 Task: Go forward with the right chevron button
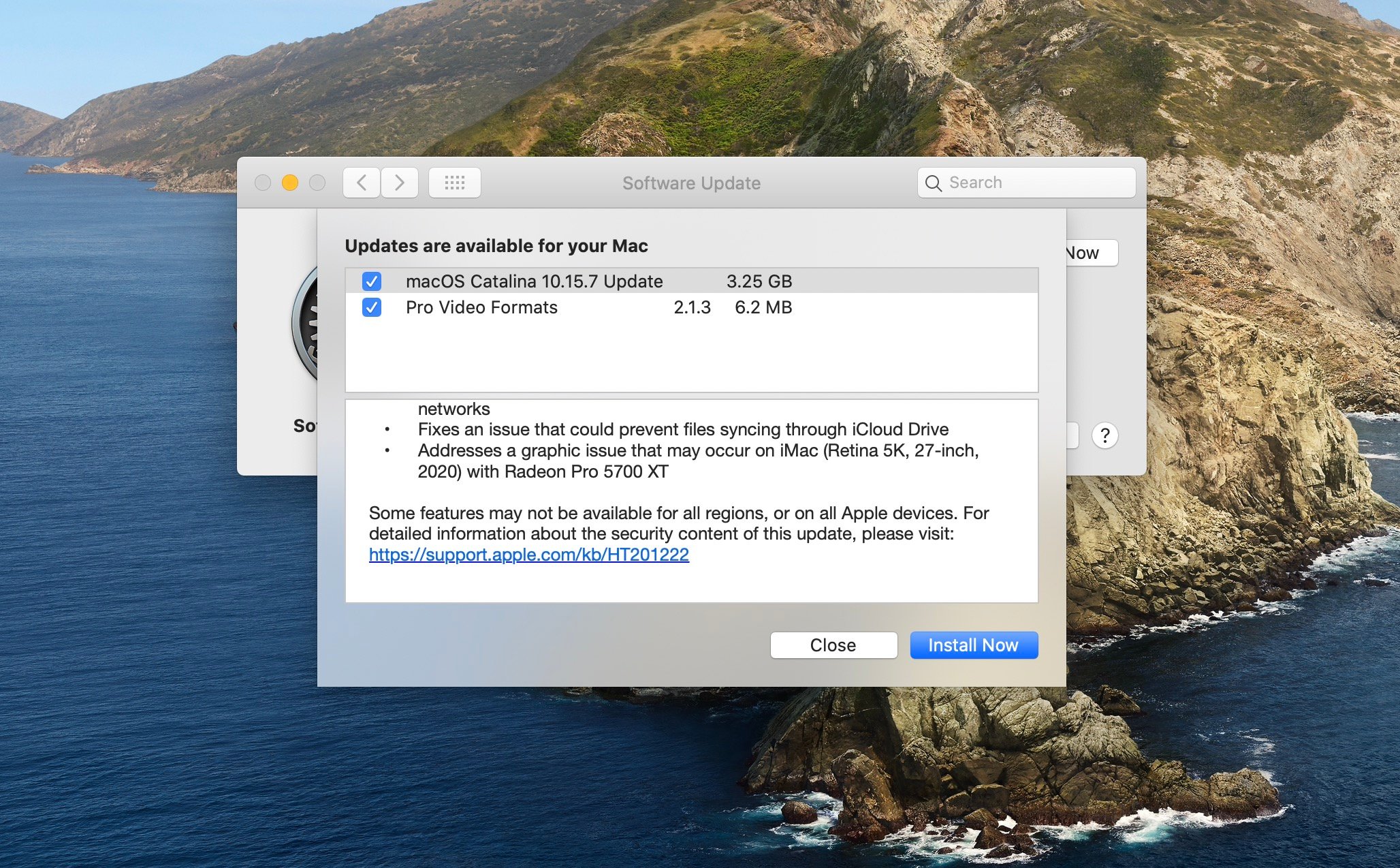(x=400, y=183)
